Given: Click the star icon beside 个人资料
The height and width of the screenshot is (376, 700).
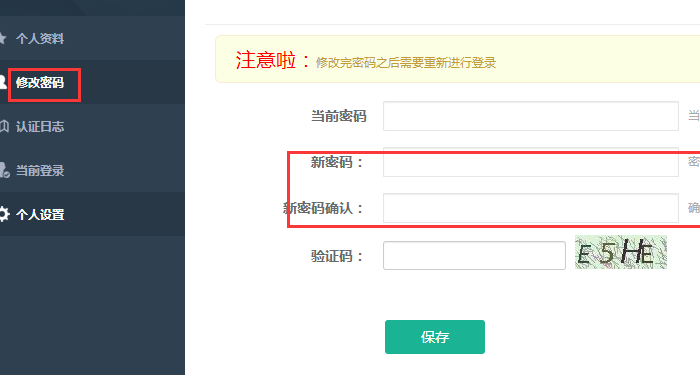Looking at the screenshot, I should pos(2,38).
